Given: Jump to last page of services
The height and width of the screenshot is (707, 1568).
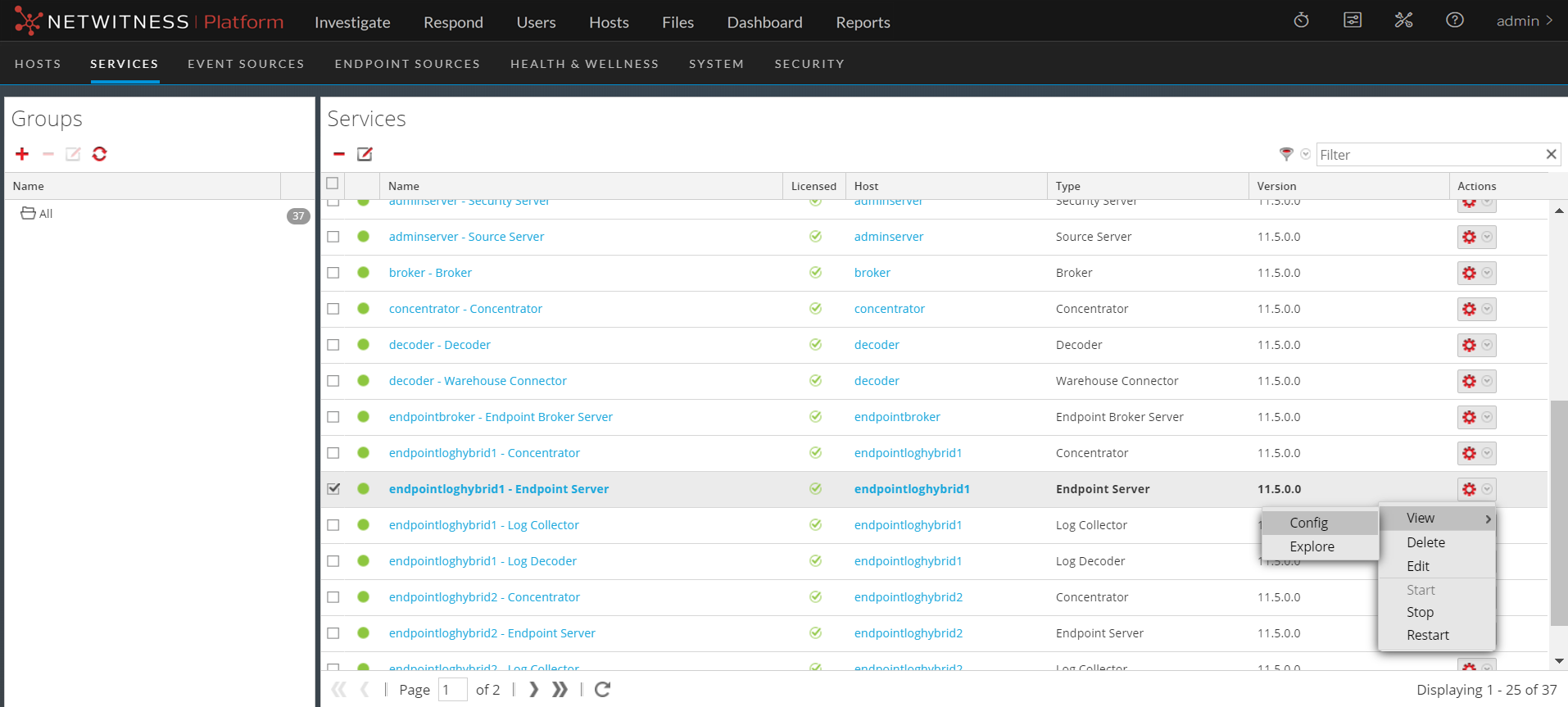Looking at the screenshot, I should click(x=560, y=690).
